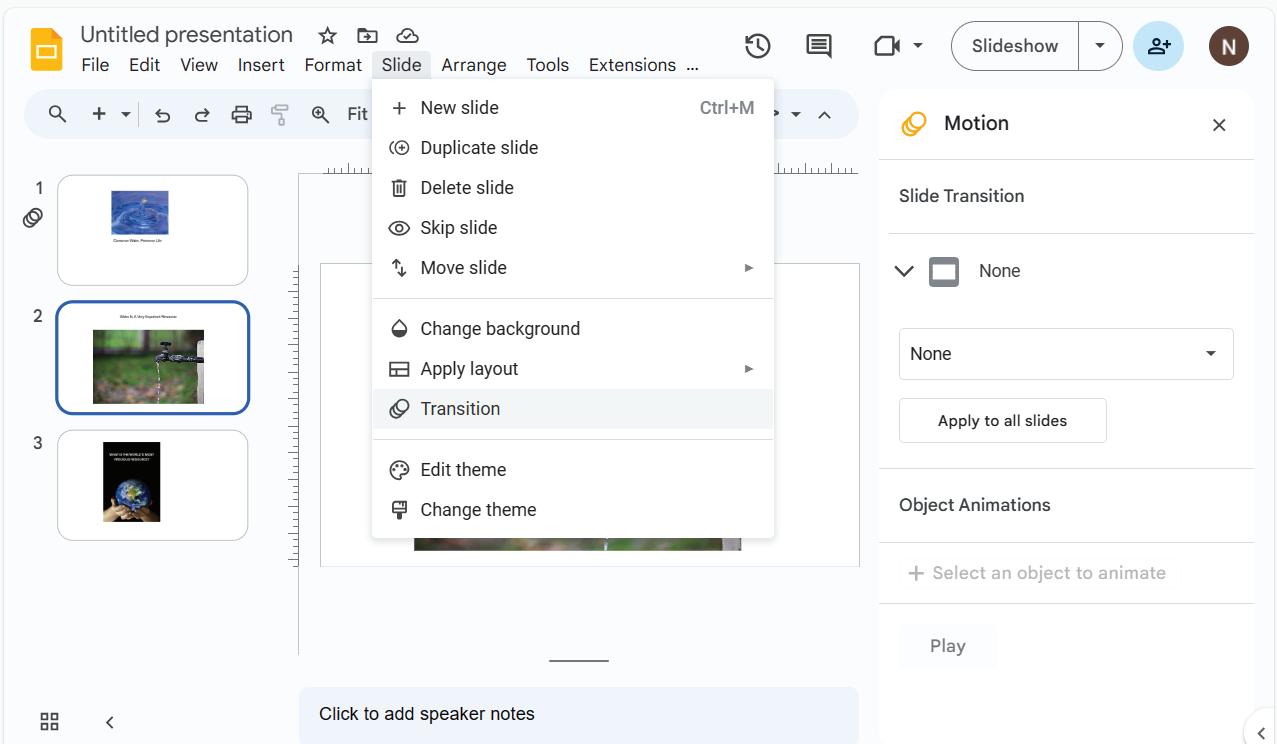Click the Google Slides home logo

pos(46,48)
